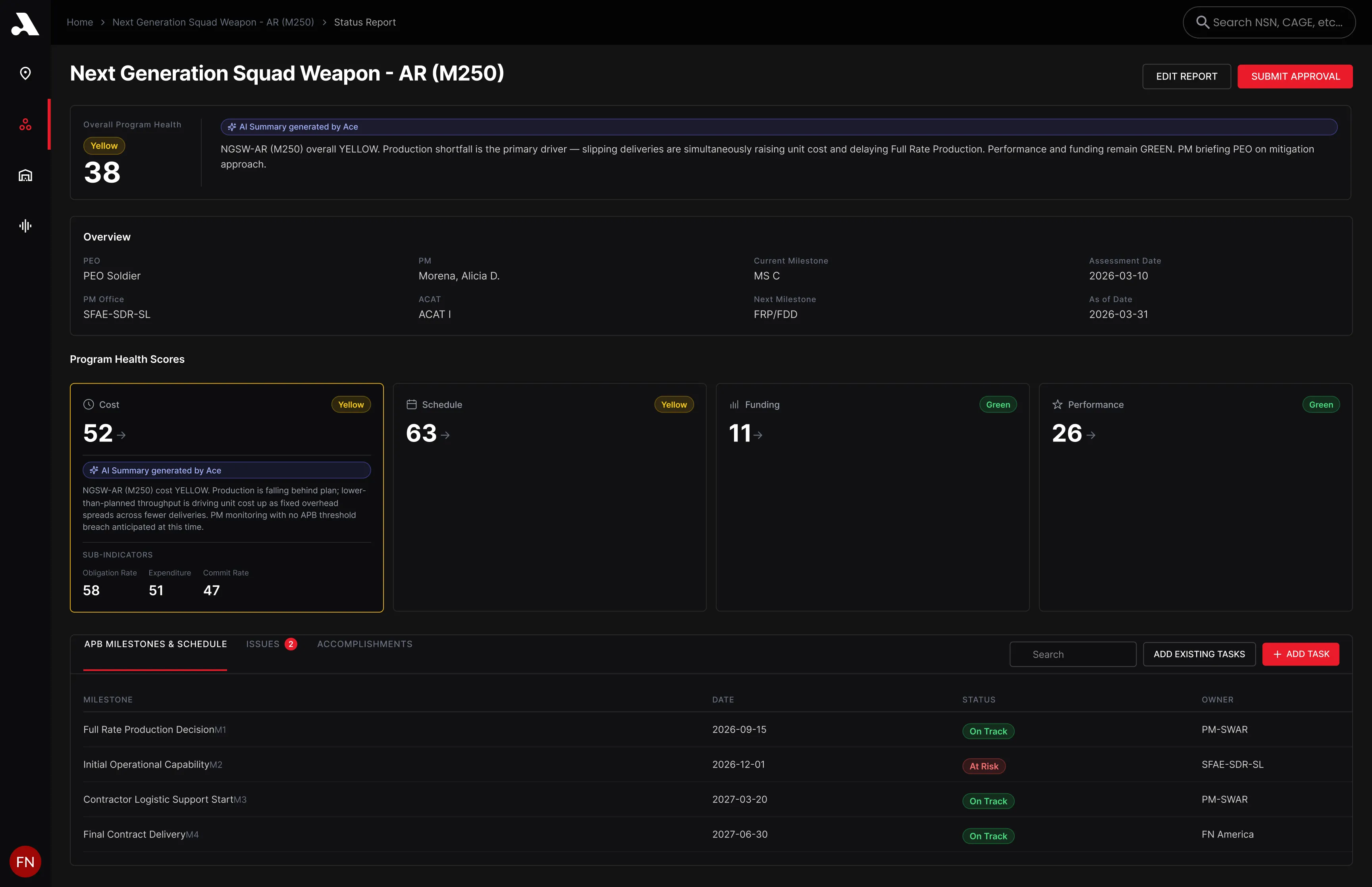Click the Status Report breadcrumb
1372x887 pixels.
pos(364,23)
